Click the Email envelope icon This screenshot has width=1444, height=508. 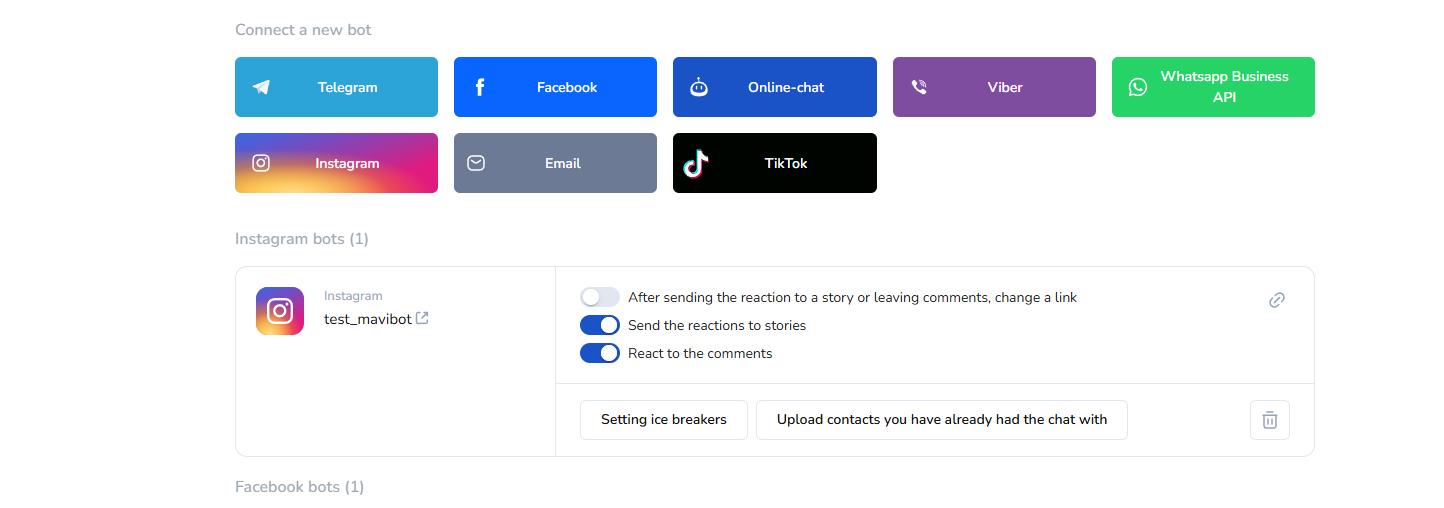(x=476, y=163)
